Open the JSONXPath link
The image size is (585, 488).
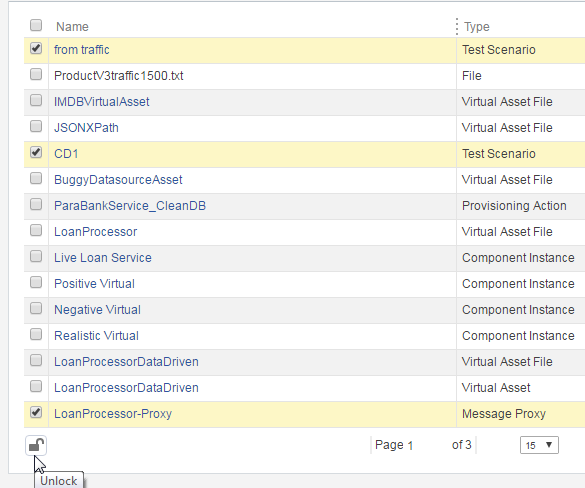86,128
